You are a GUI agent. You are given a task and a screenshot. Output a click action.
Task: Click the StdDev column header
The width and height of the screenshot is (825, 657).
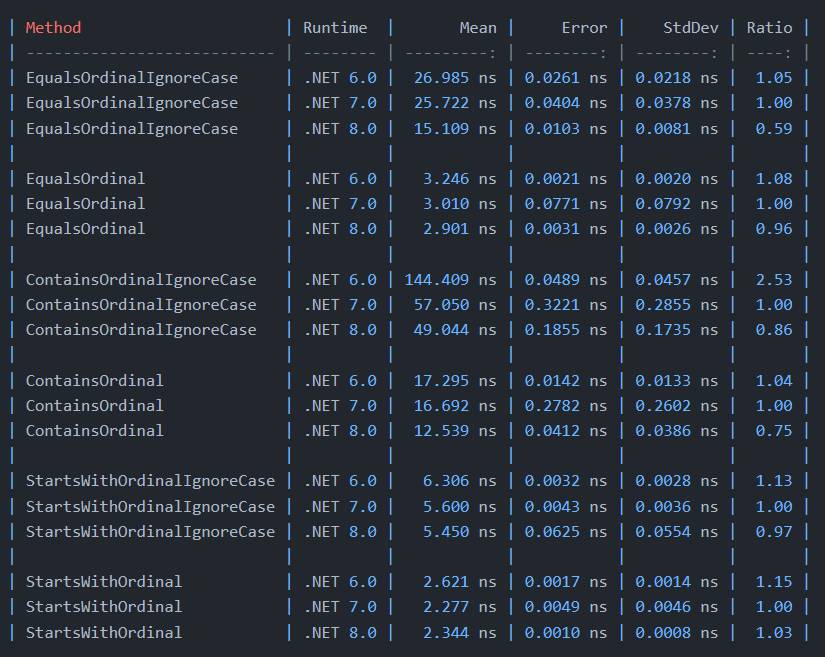click(689, 27)
